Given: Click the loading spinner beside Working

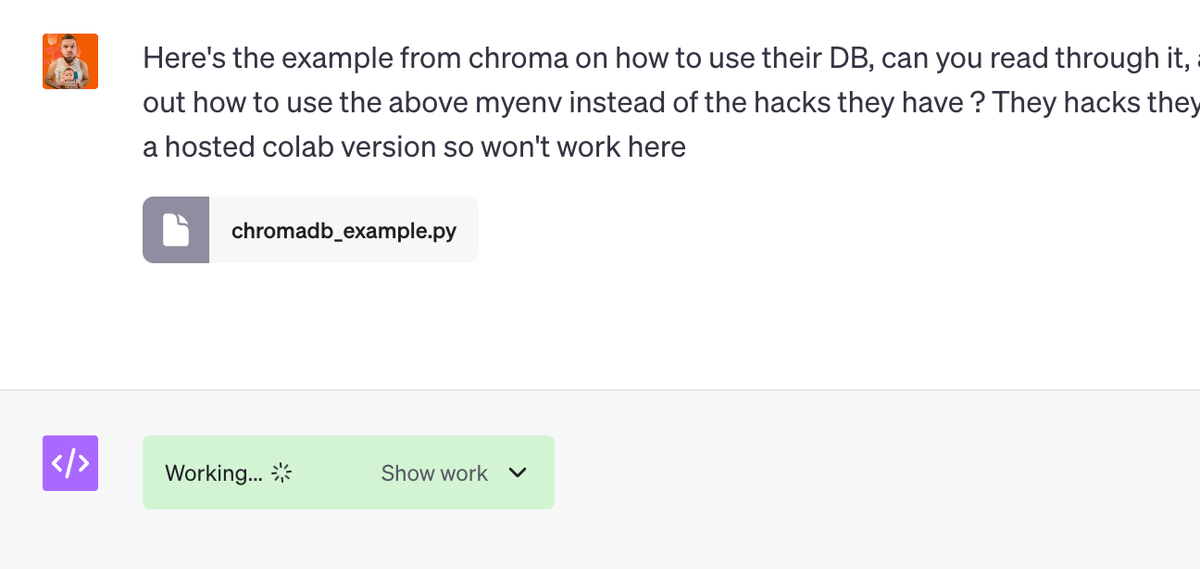Looking at the screenshot, I should (x=281, y=473).
